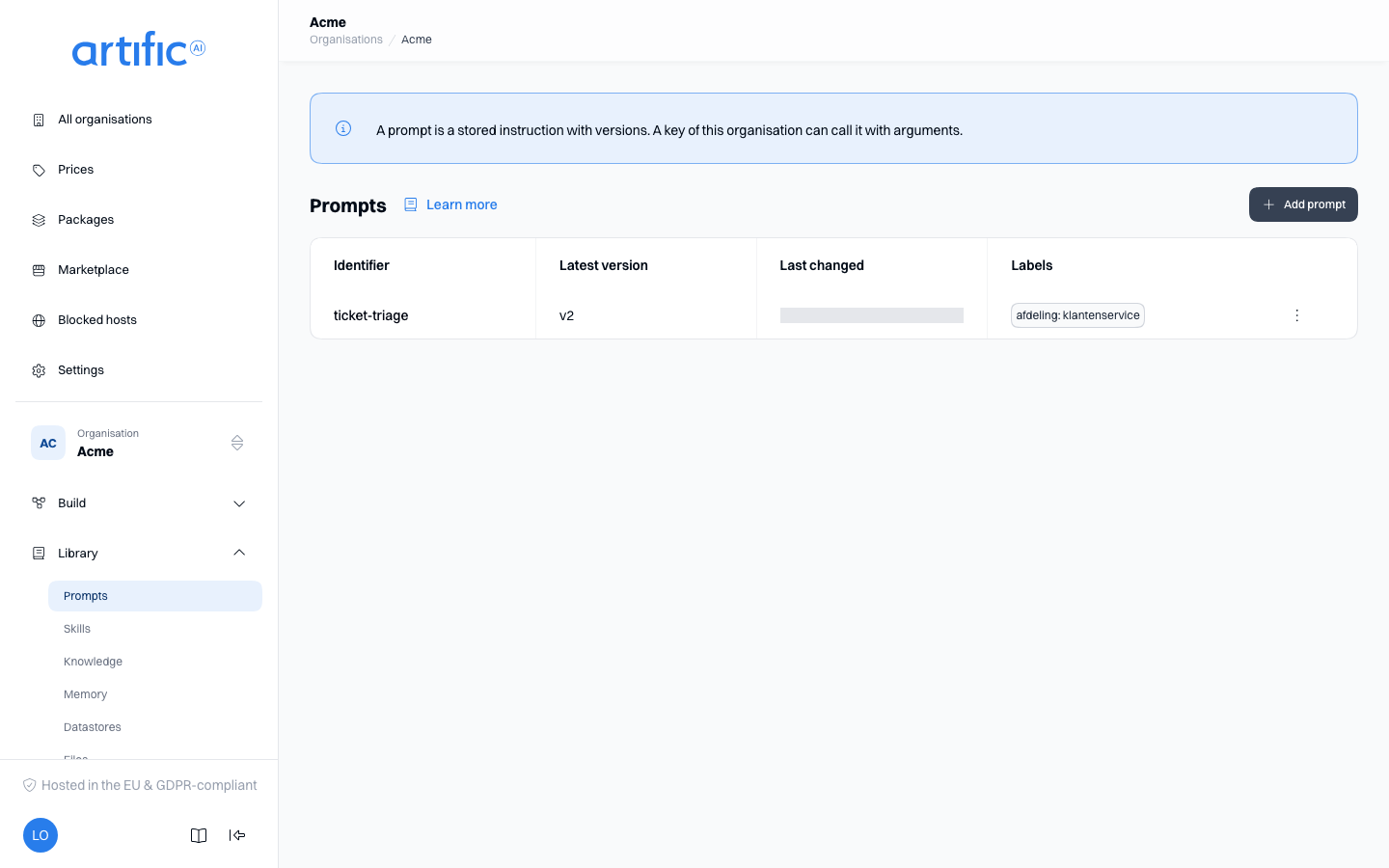The height and width of the screenshot is (868, 1389).
Task: Click the Library book icon
Action: click(39, 554)
